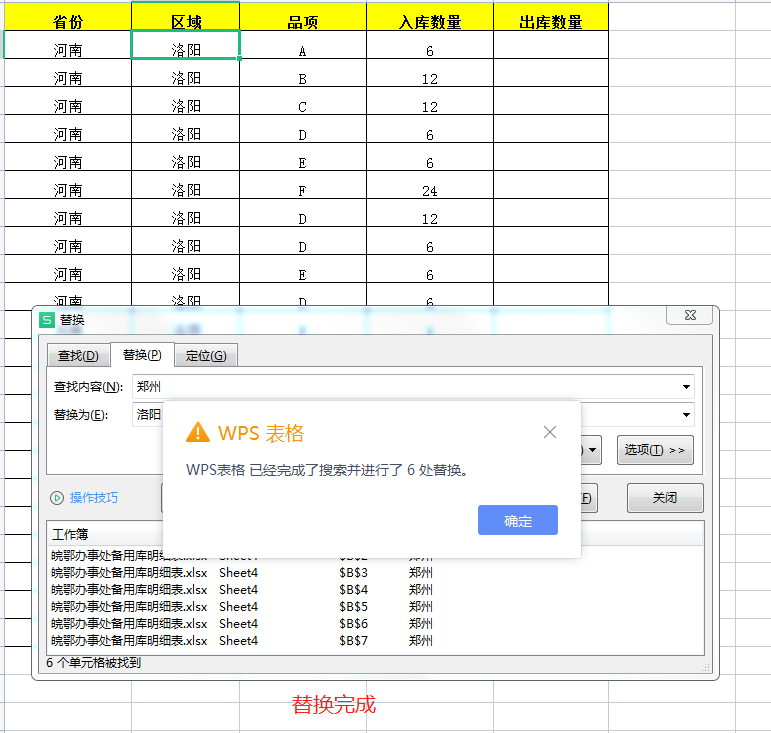This screenshot has height=733, width=771.
Task: Click the 工作簿 column header in the results
Action: (x=70, y=534)
